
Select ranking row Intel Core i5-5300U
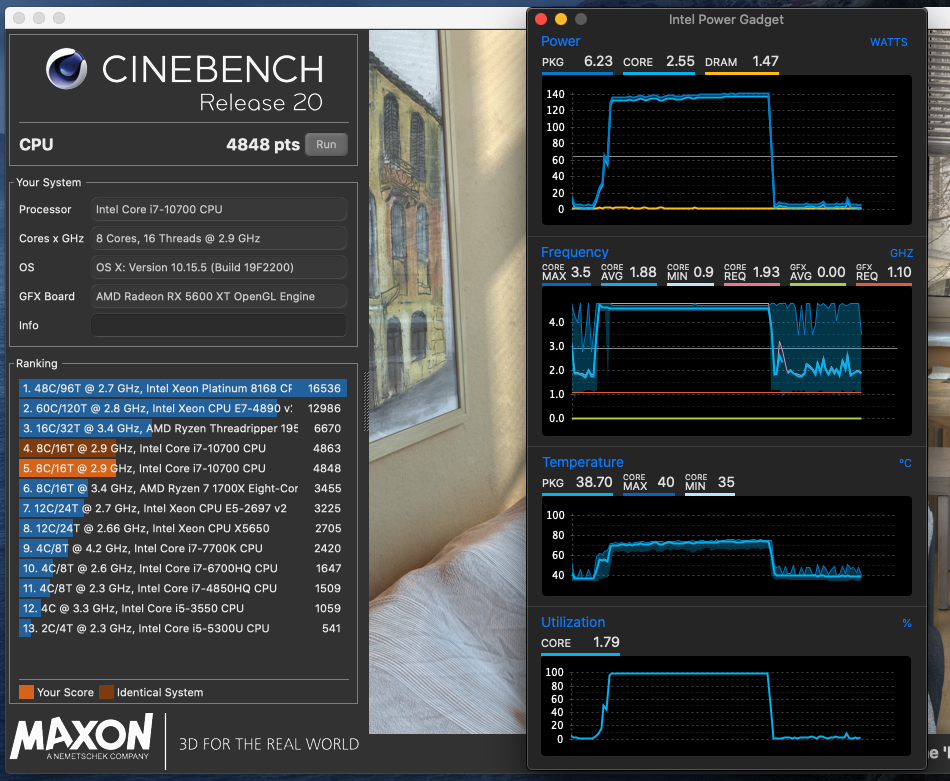click(x=182, y=628)
